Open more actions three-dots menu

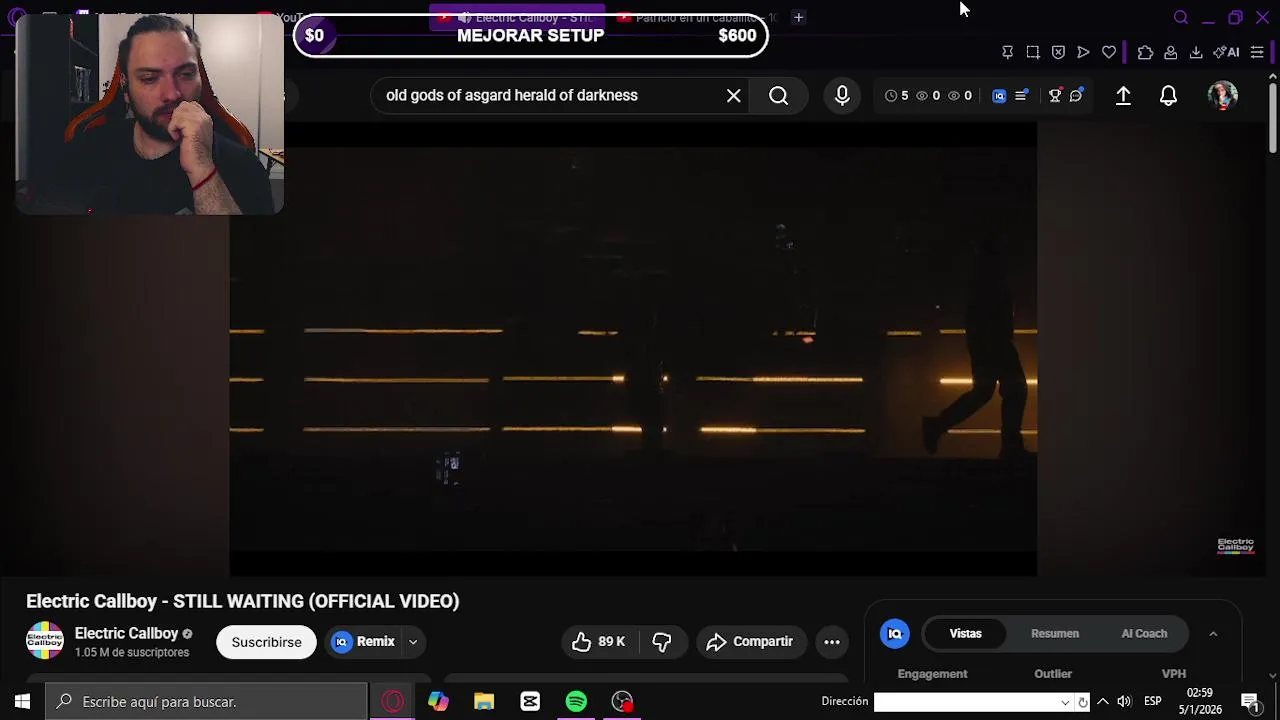coord(832,642)
